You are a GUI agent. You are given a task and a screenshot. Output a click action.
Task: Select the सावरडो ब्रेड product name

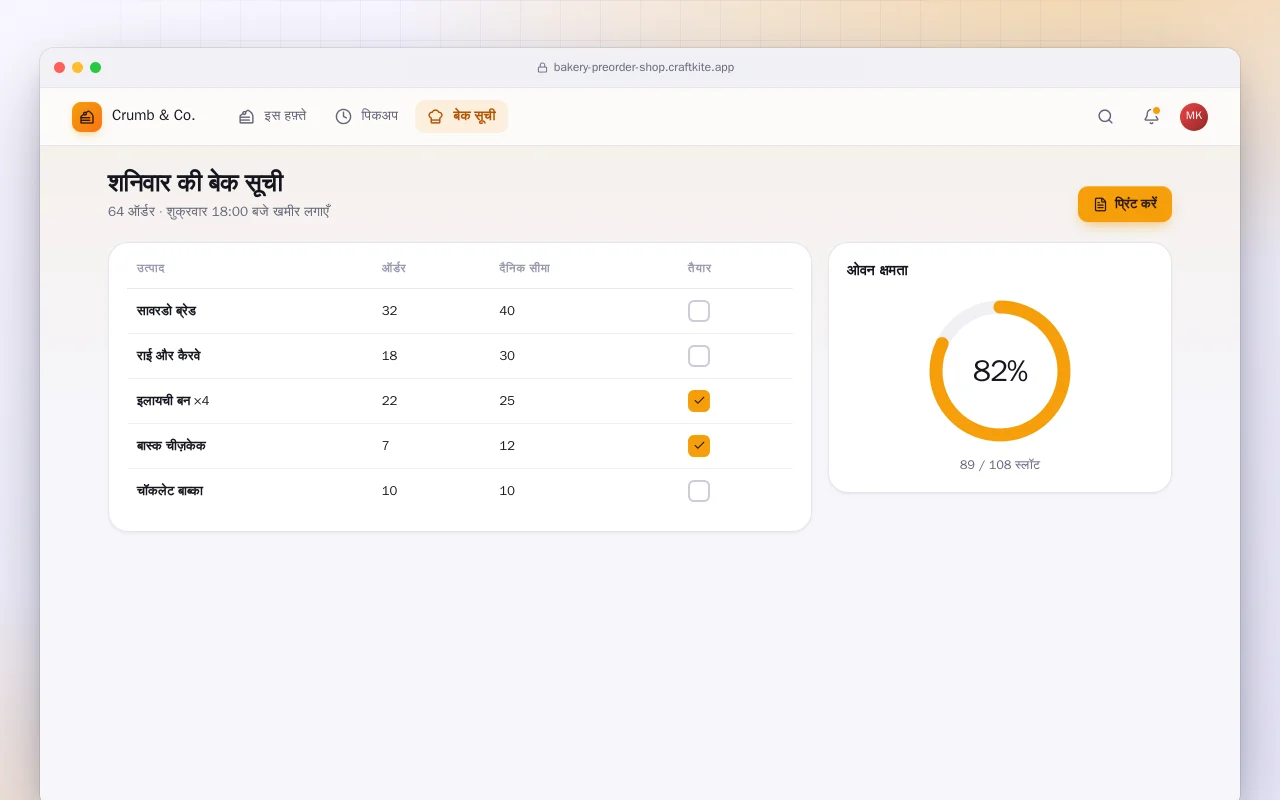(x=166, y=311)
